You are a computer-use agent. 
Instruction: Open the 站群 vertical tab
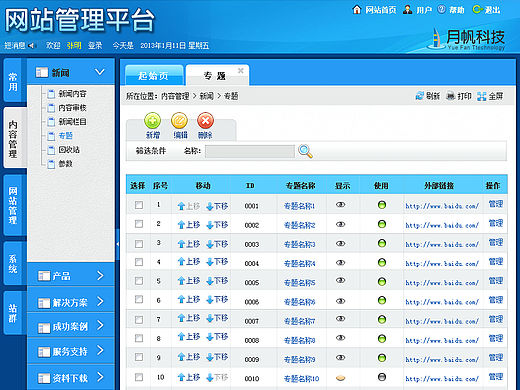13,313
